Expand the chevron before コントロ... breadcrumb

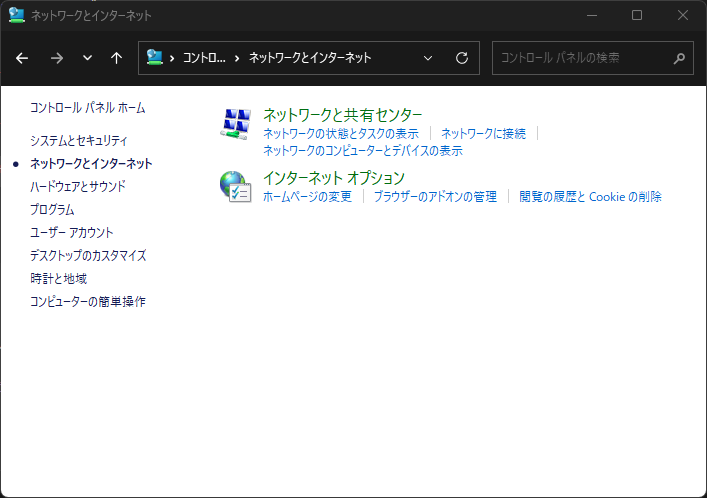point(172,58)
